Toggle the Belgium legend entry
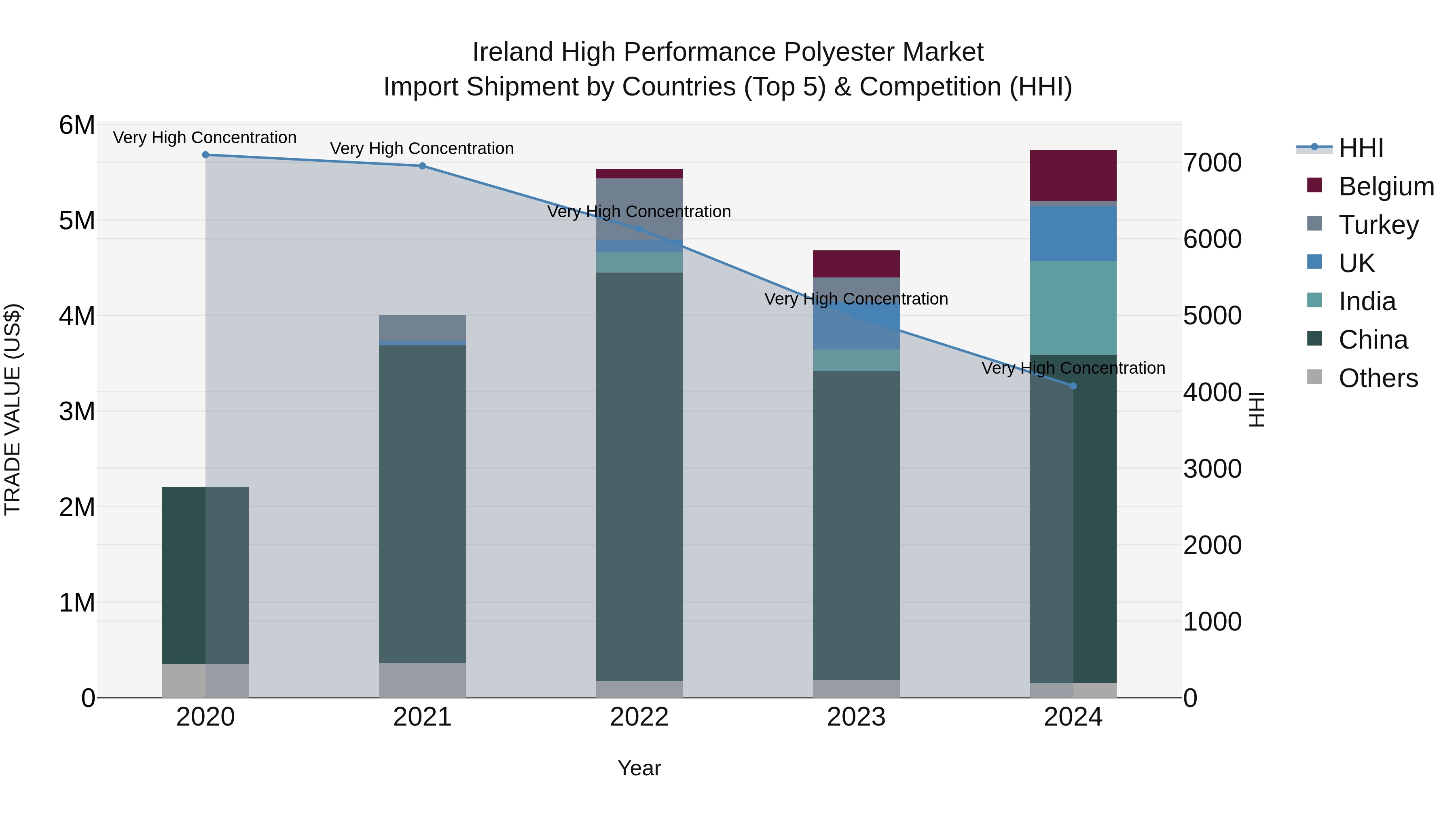This screenshot has width=1456, height=819. coord(1371,186)
